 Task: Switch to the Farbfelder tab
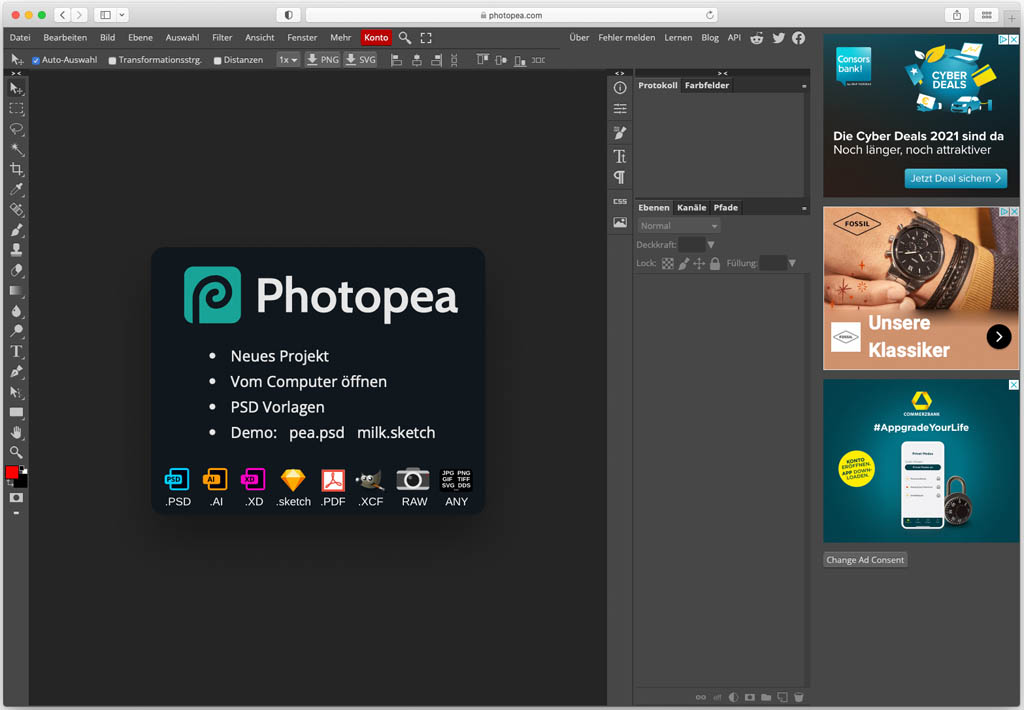[x=707, y=85]
